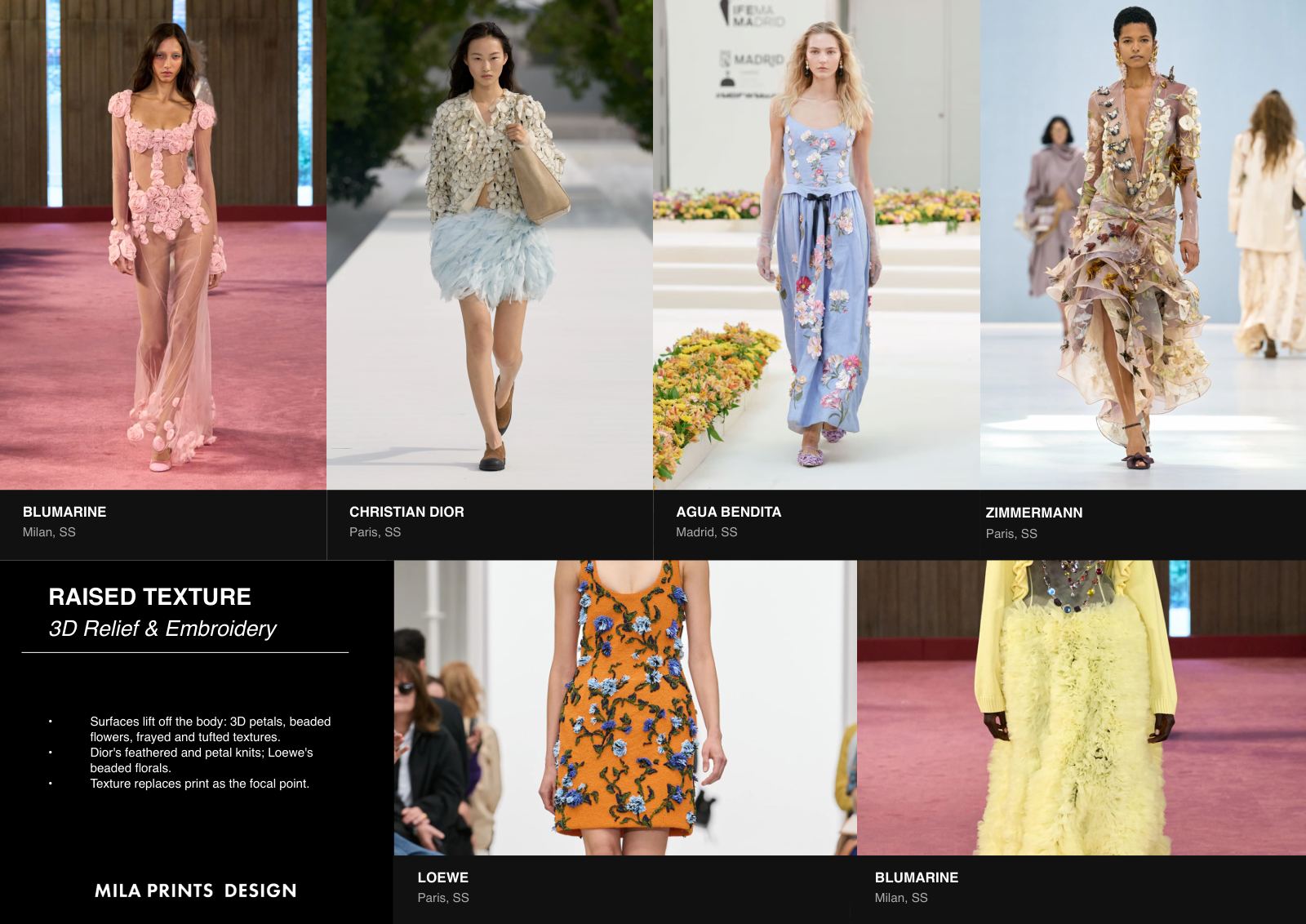Viewport: 1306px width, 924px height.
Task: Click the AGUA BENDITA caption
Action: pyautogui.click(x=728, y=512)
